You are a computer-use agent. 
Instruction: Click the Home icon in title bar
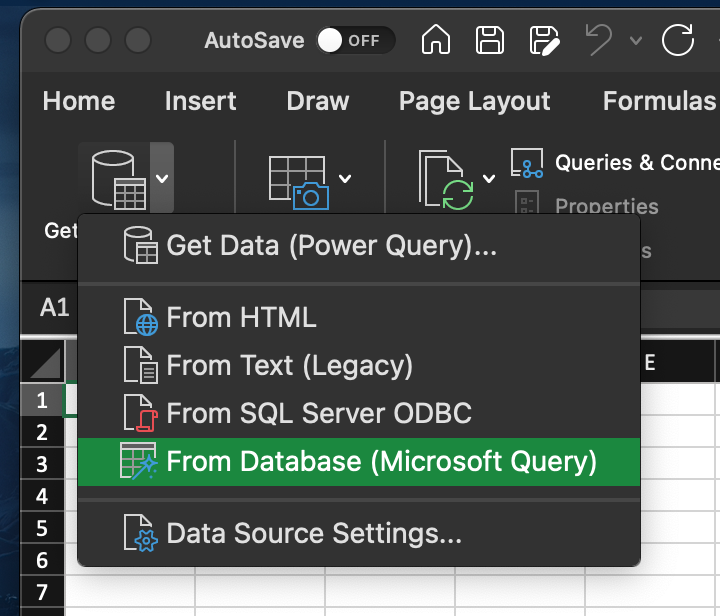(x=435, y=39)
